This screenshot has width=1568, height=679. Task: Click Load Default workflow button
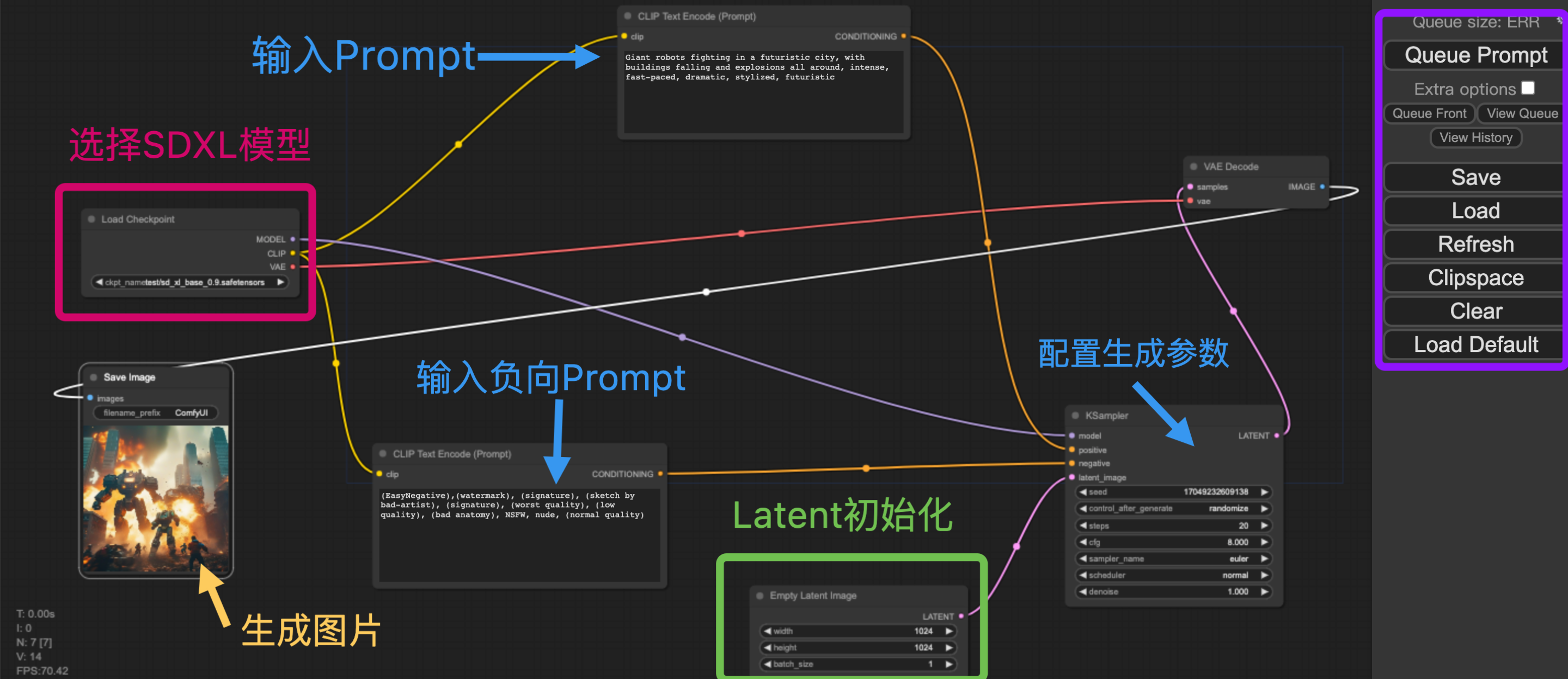tap(1475, 345)
